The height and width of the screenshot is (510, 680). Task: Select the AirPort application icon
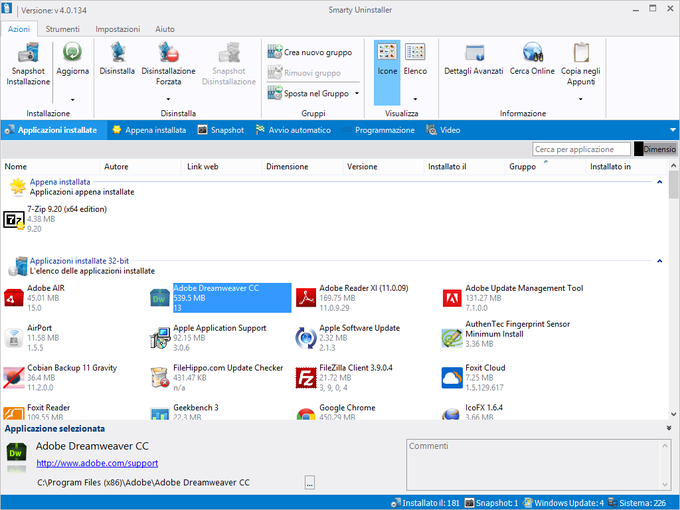pos(13,338)
